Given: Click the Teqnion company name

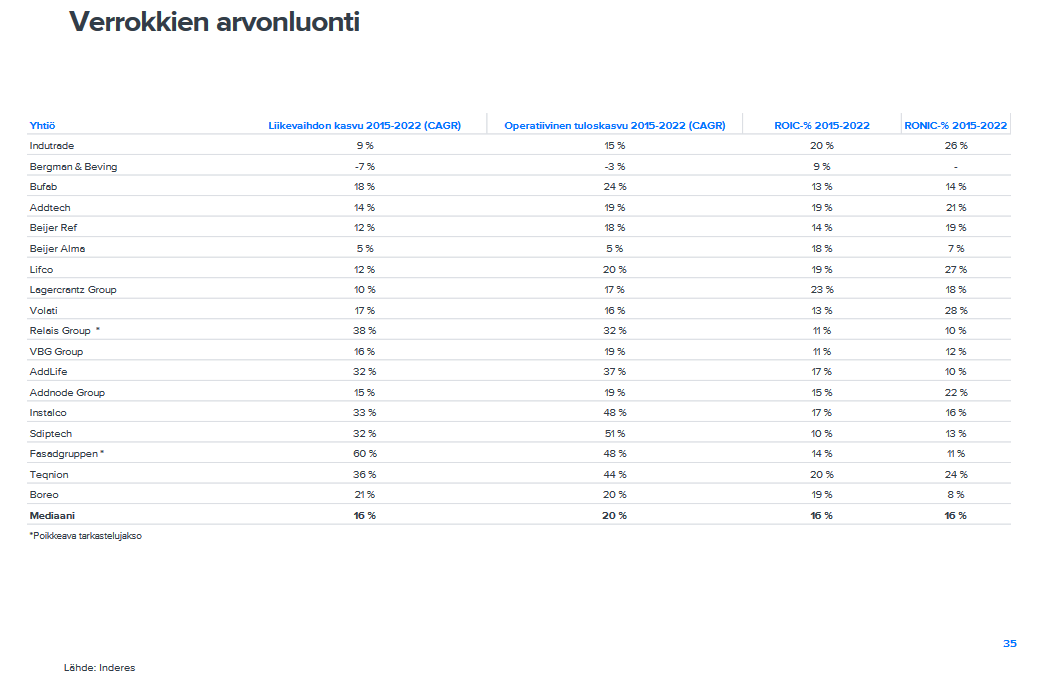Looking at the screenshot, I should tap(49, 474).
